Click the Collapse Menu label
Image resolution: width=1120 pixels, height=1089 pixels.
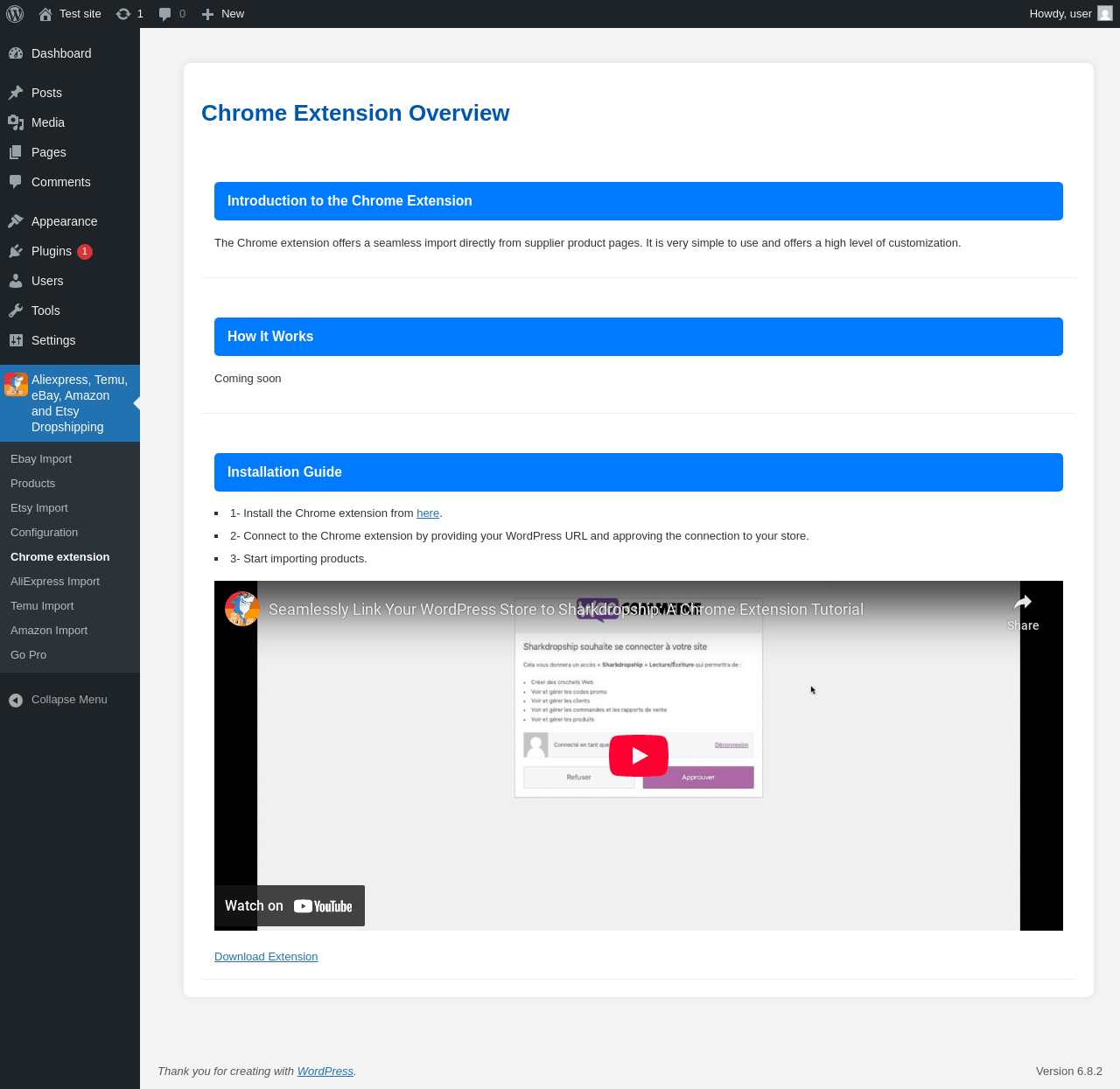click(69, 700)
